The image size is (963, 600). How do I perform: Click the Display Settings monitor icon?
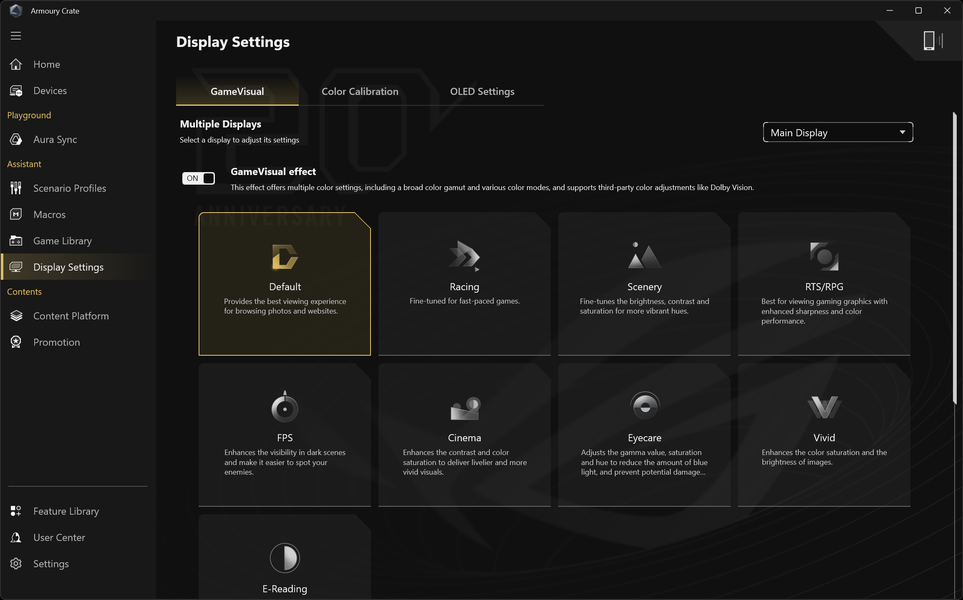[x=16, y=267]
